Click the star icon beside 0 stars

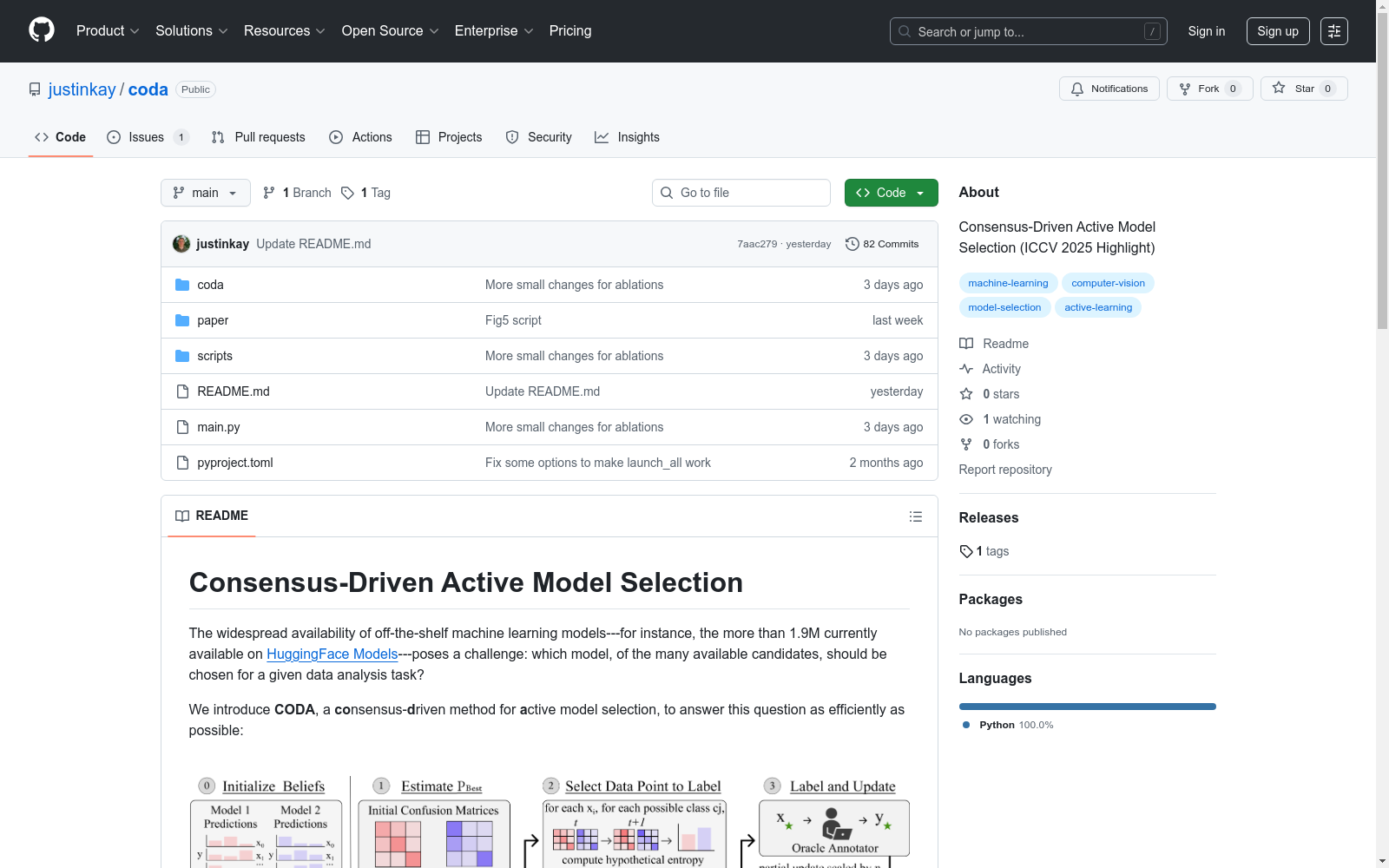(966, 394)
